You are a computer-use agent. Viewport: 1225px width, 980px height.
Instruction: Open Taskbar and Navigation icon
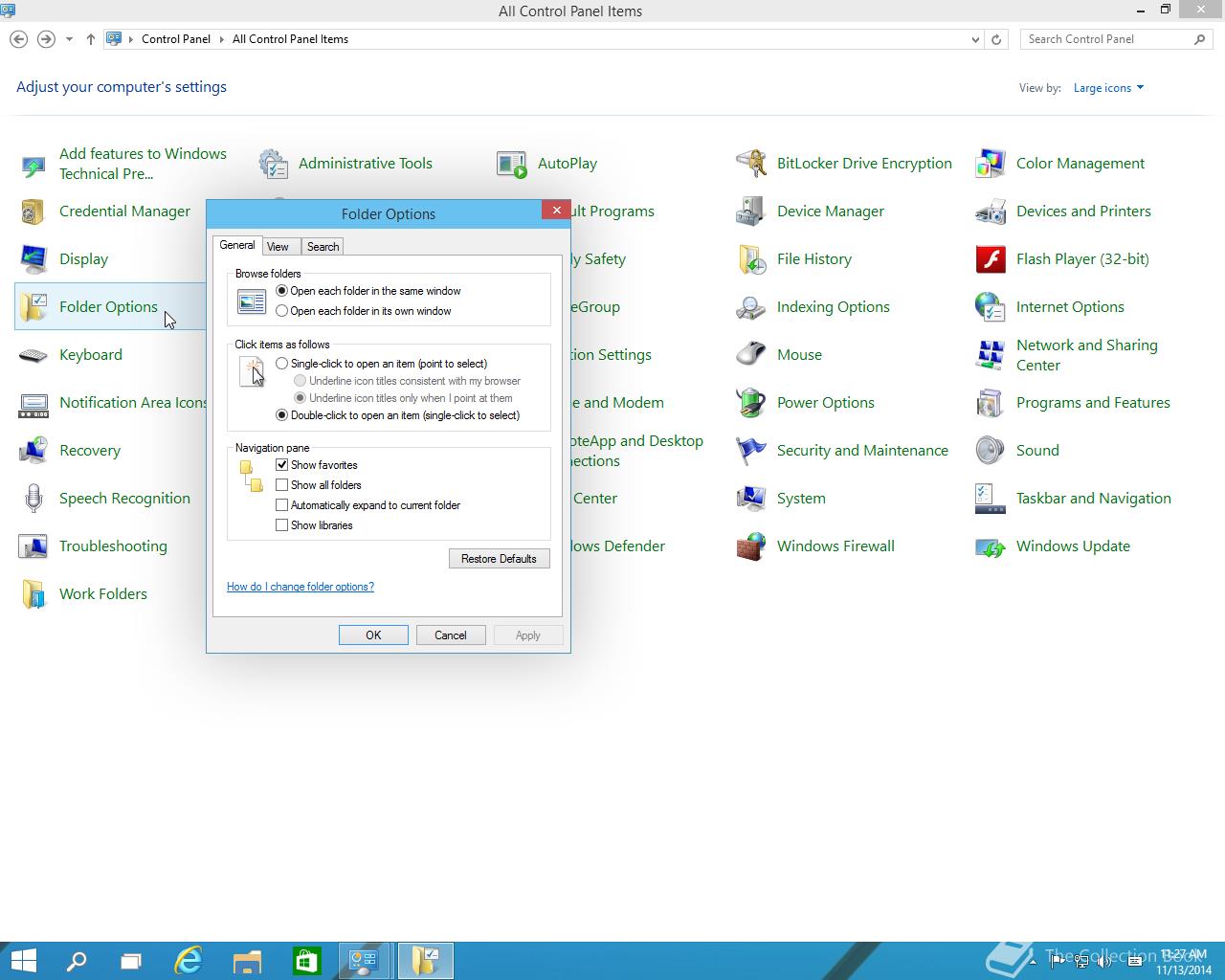991,499
